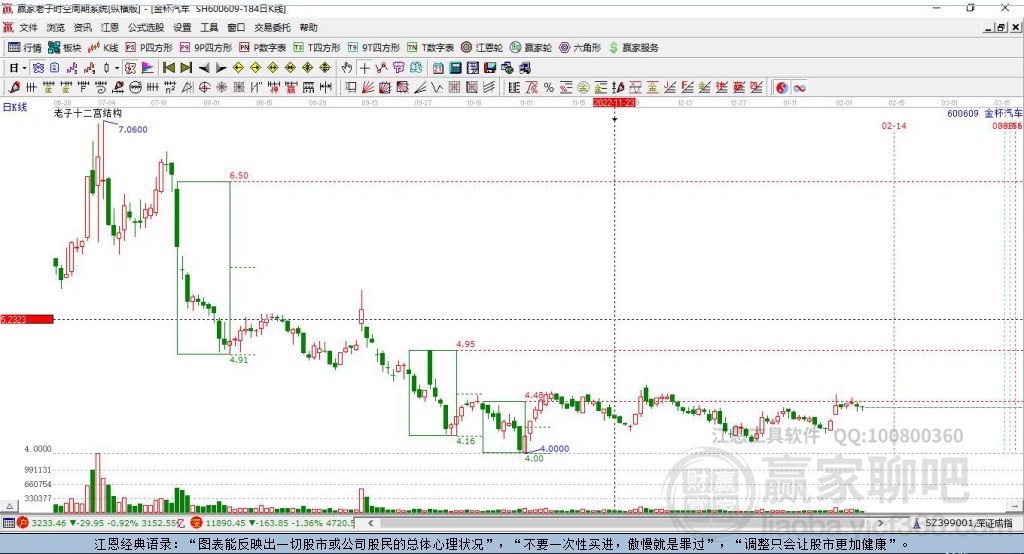1024x554 pixels.
Task: Toggle the colorful triangle flag button
Action: (148, 68)
